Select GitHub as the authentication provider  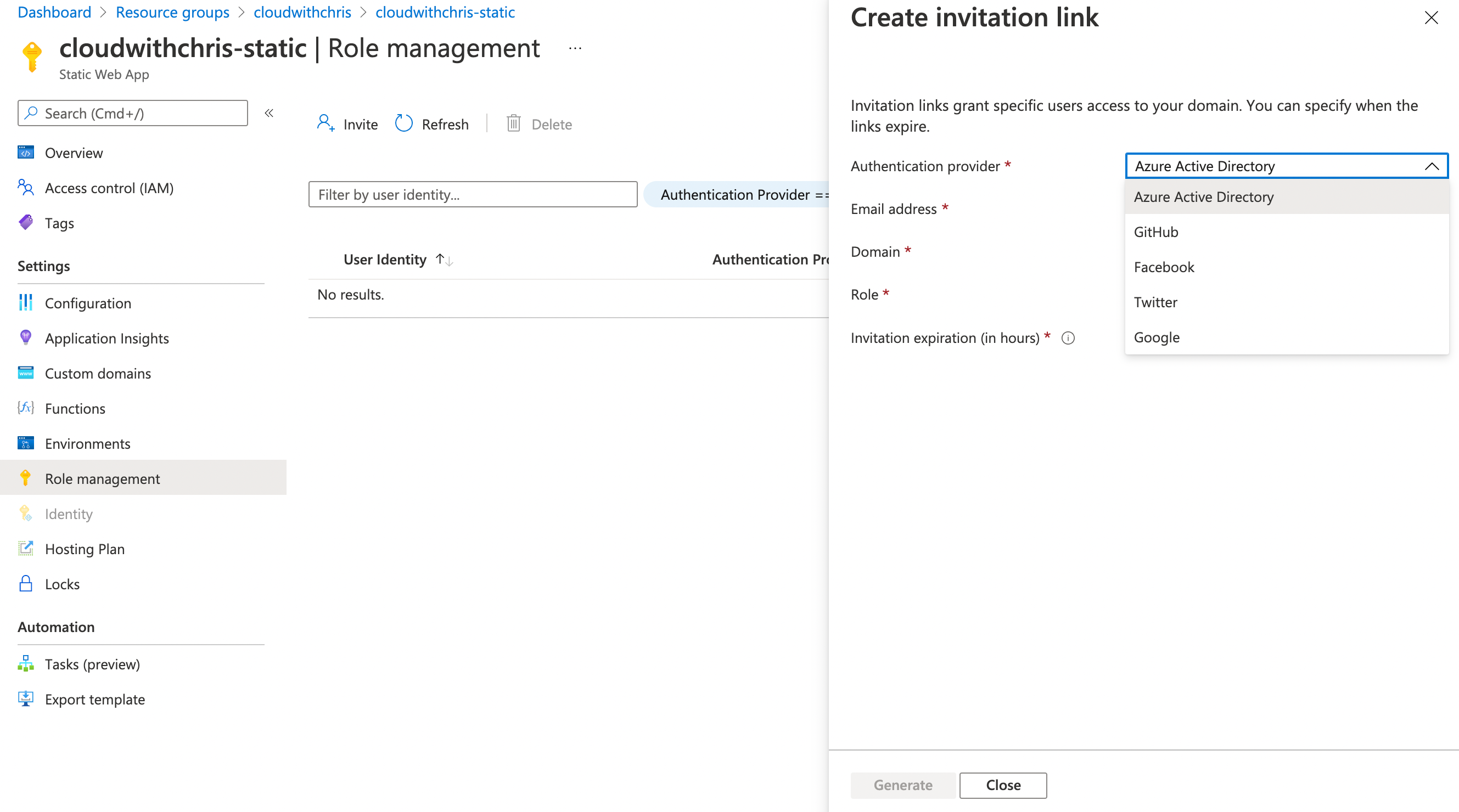(1155, 232)
